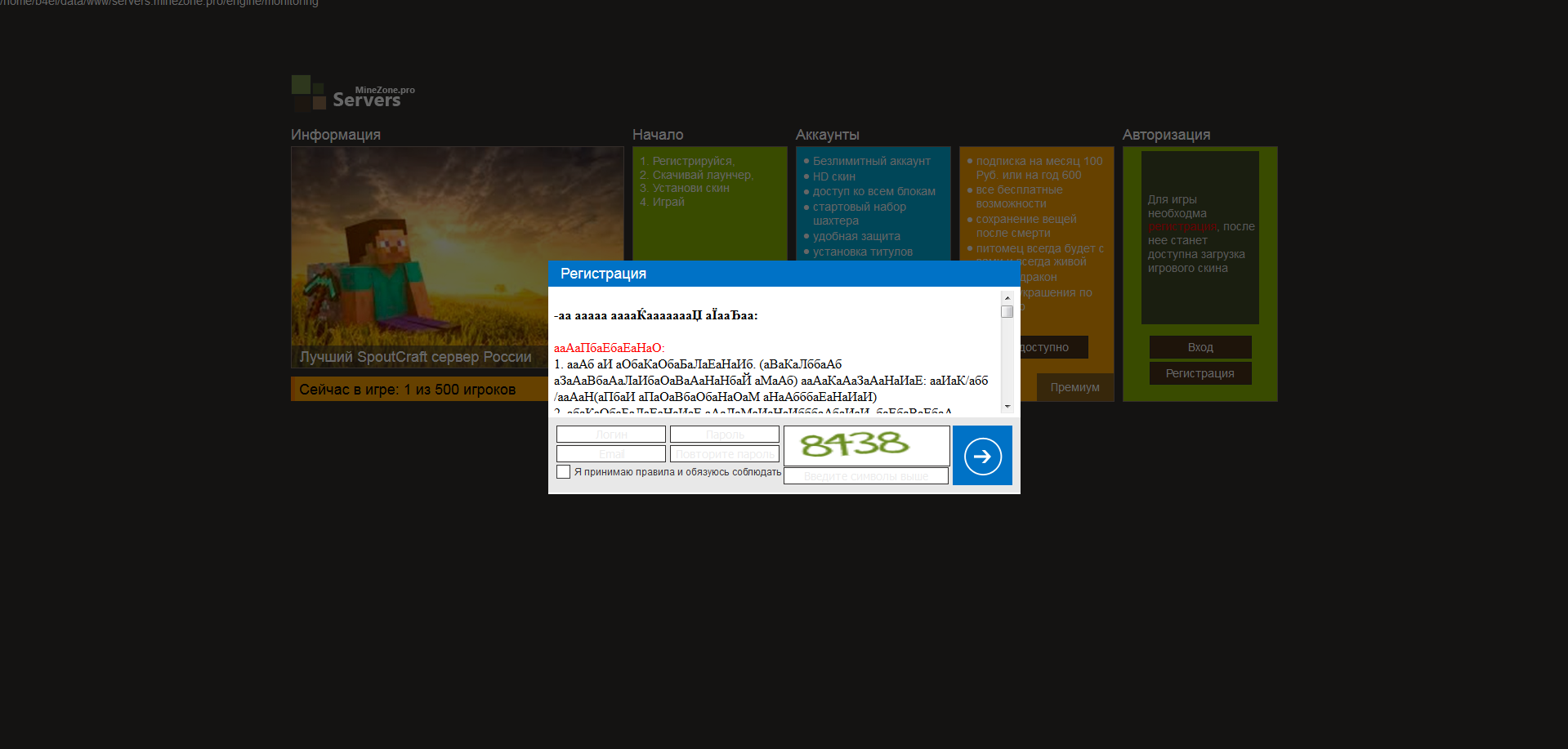
Task: Click the blue arrow submit button
Action: coord(982,456)
